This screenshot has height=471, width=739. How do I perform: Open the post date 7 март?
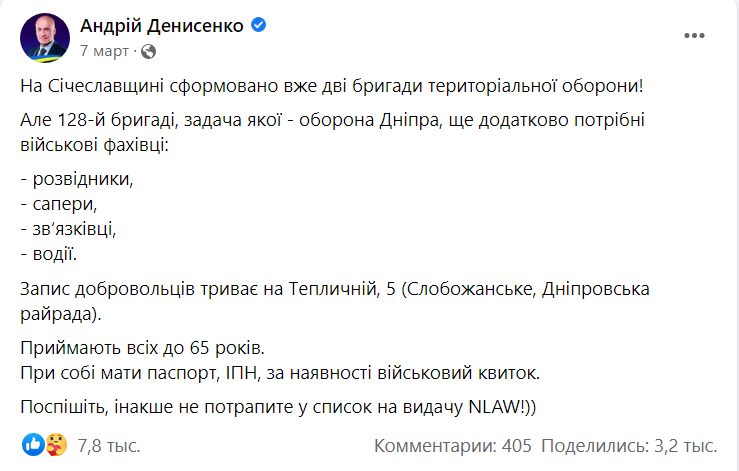tap(104, 51)
